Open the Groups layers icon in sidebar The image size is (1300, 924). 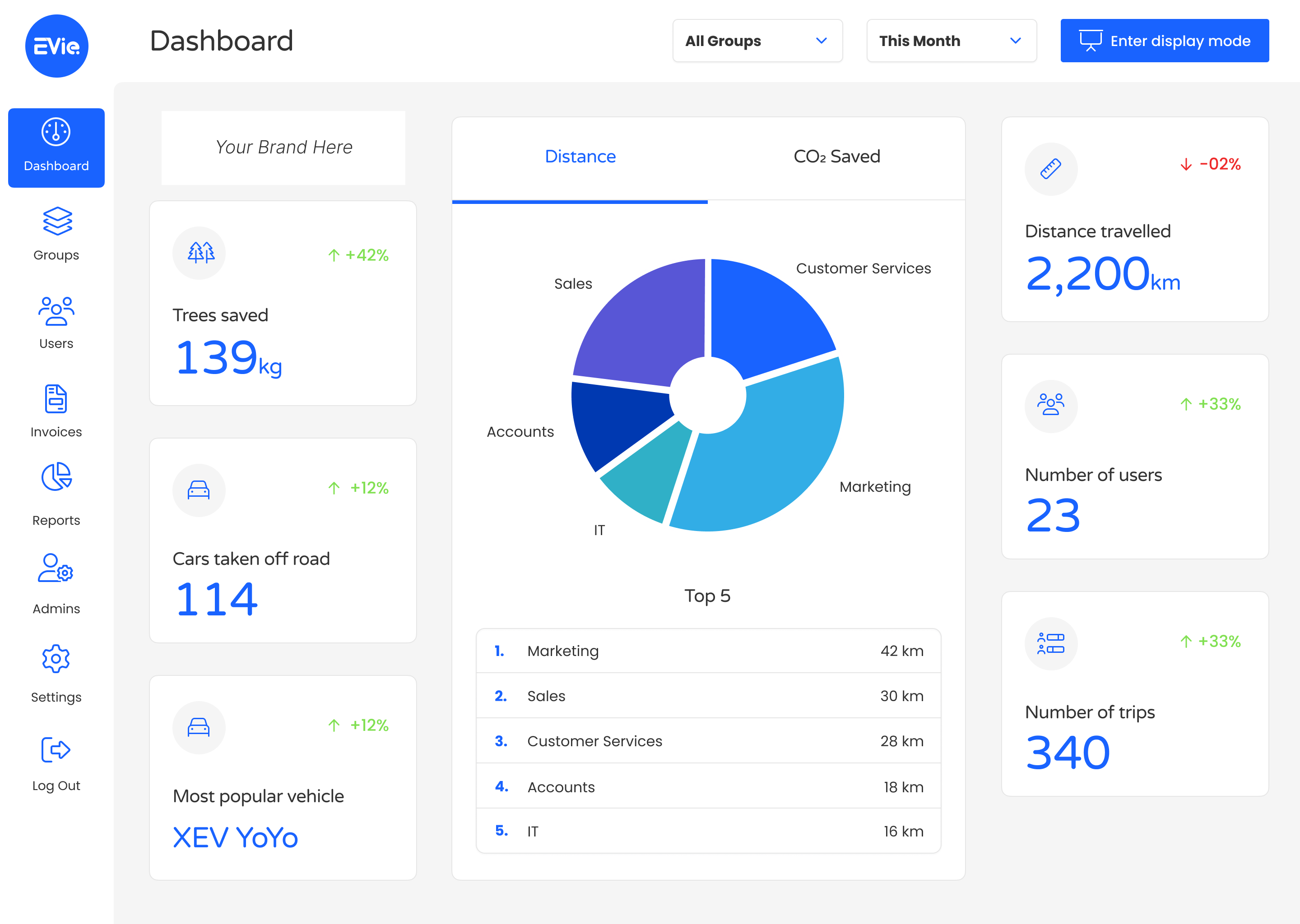[56, 222]
